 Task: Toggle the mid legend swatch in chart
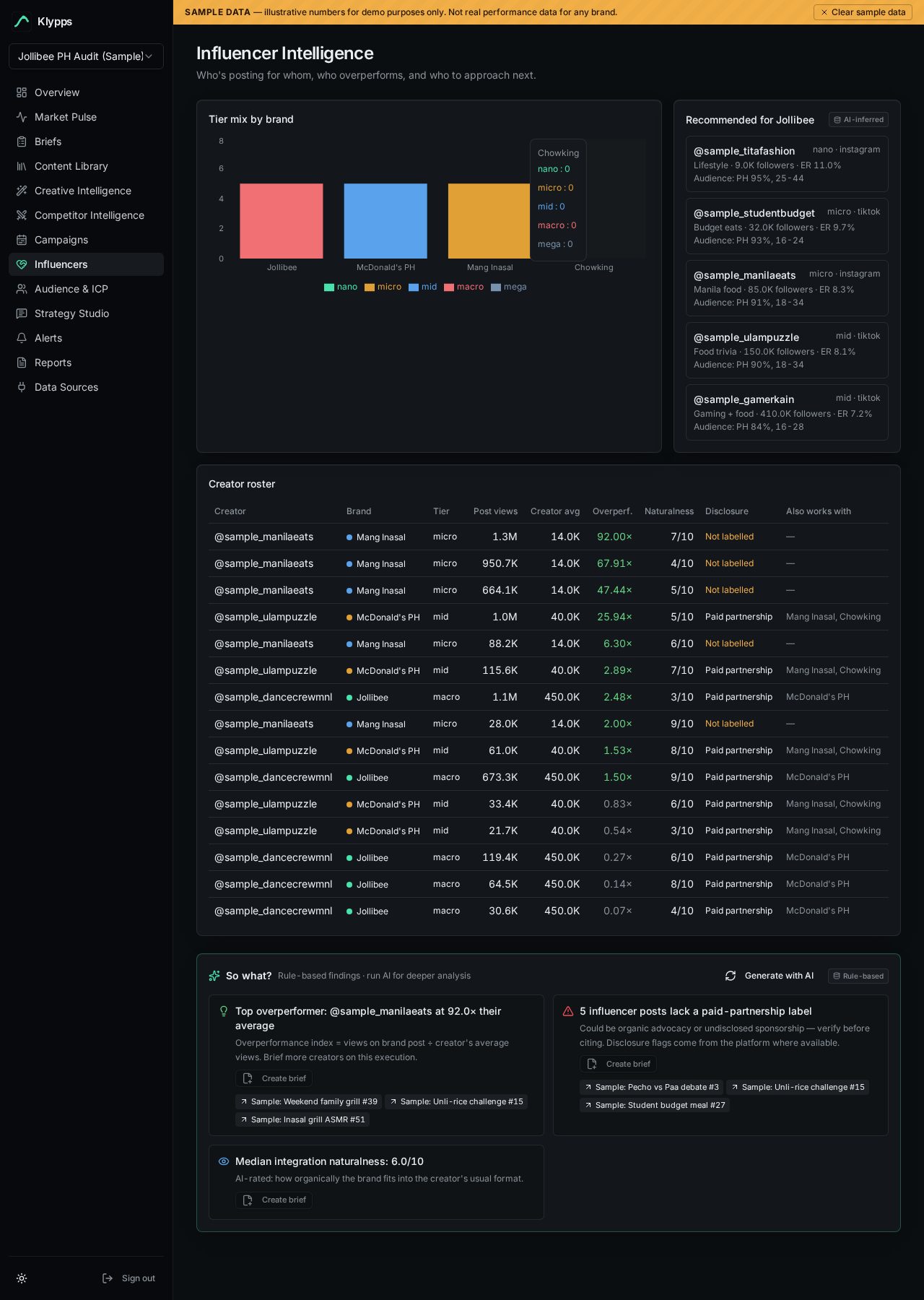414,287
